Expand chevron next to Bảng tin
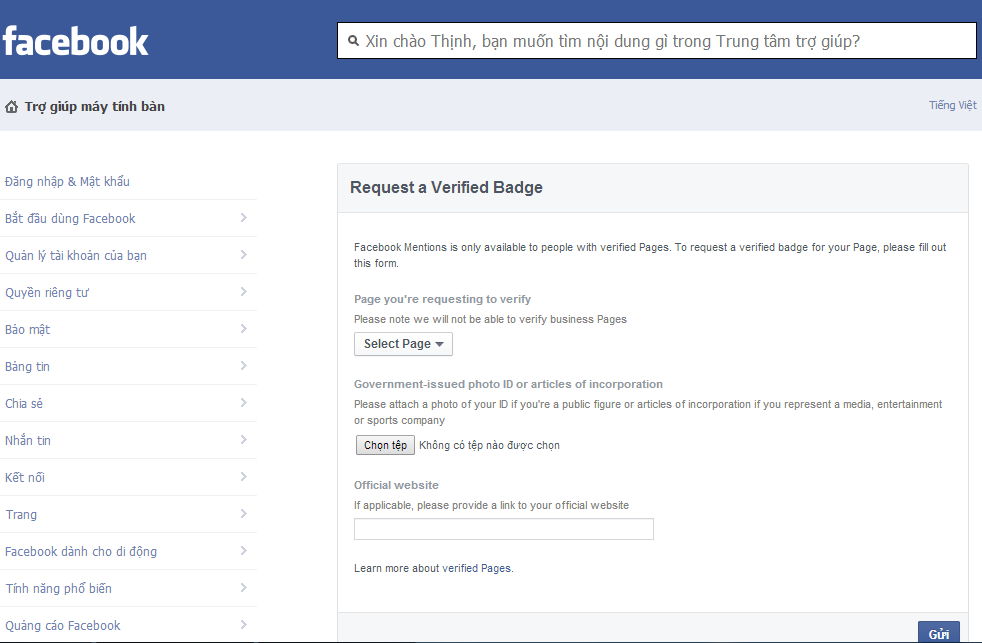 click(244, 366)
